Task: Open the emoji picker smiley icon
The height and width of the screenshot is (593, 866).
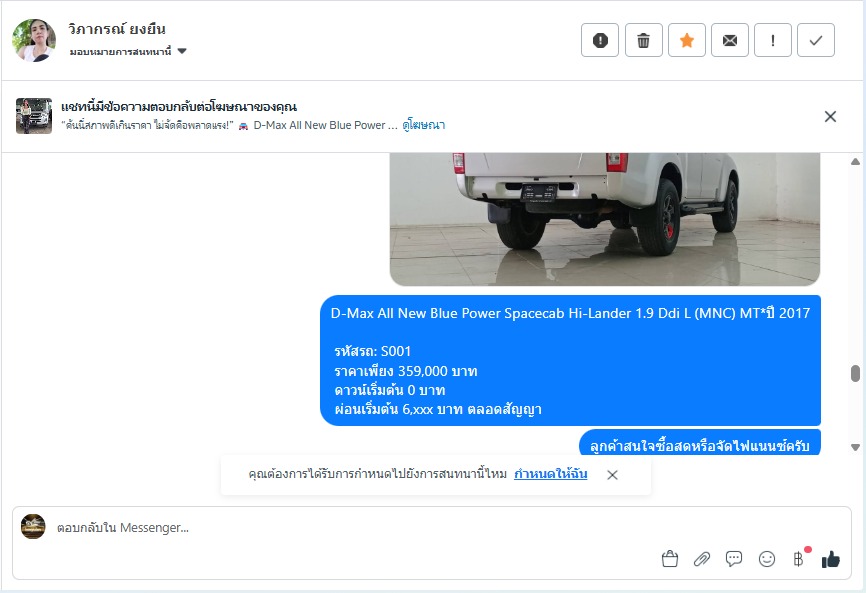Action: point(767,559)
